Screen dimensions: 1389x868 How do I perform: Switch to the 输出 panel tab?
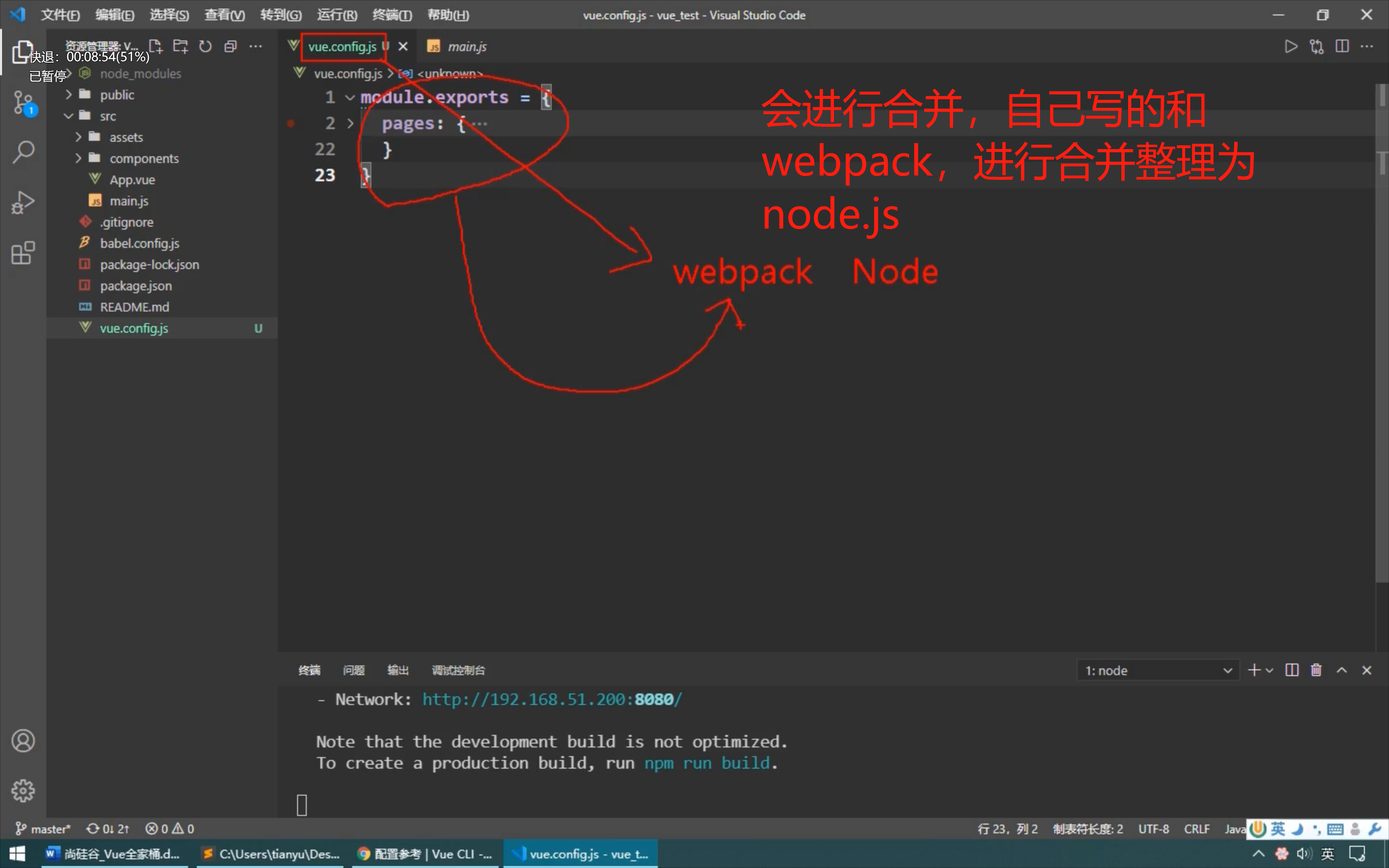398,670
